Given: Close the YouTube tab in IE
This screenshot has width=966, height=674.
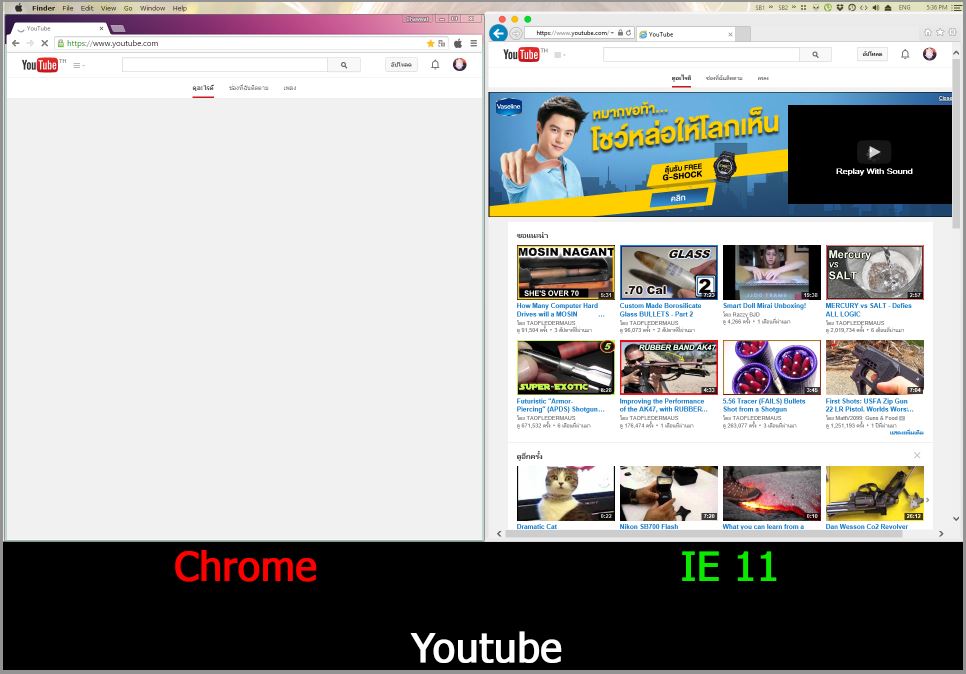Looking at the screenshot, I should (731, 35).
